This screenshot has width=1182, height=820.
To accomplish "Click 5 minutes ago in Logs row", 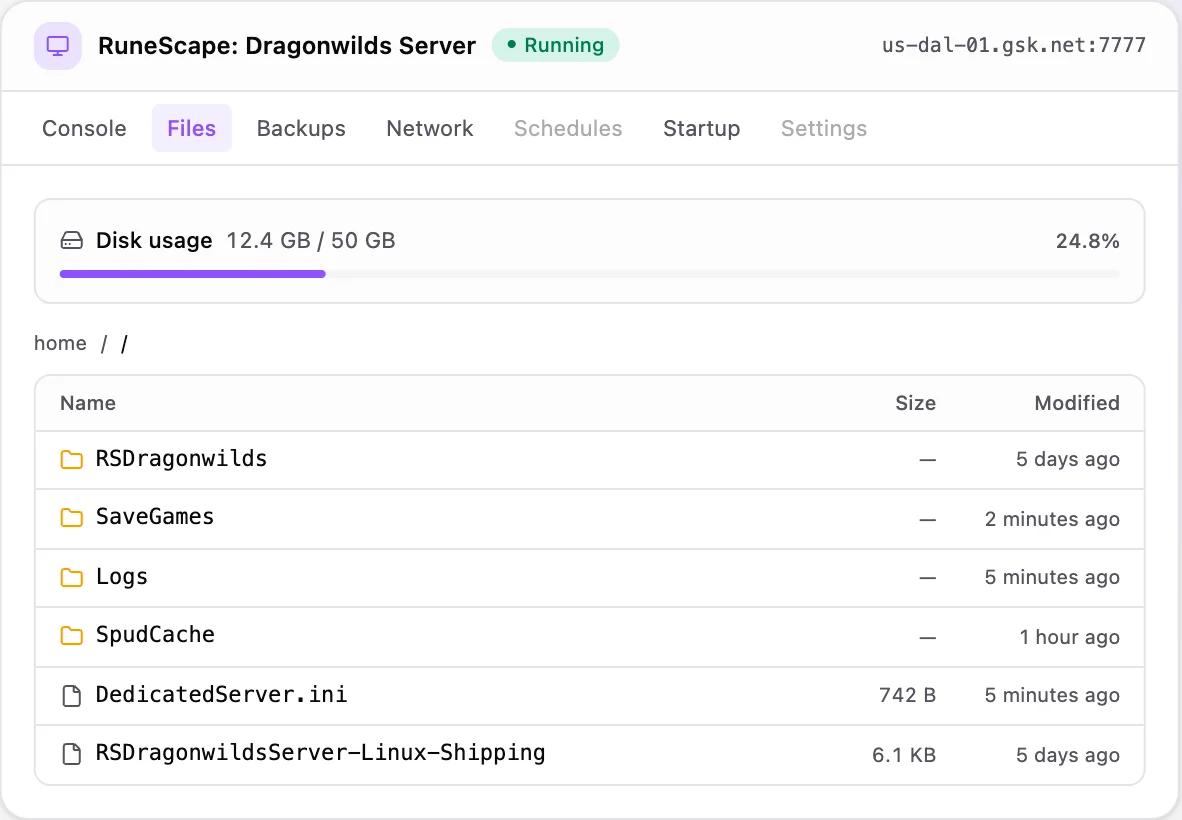I will click(x=1052, y=577).
